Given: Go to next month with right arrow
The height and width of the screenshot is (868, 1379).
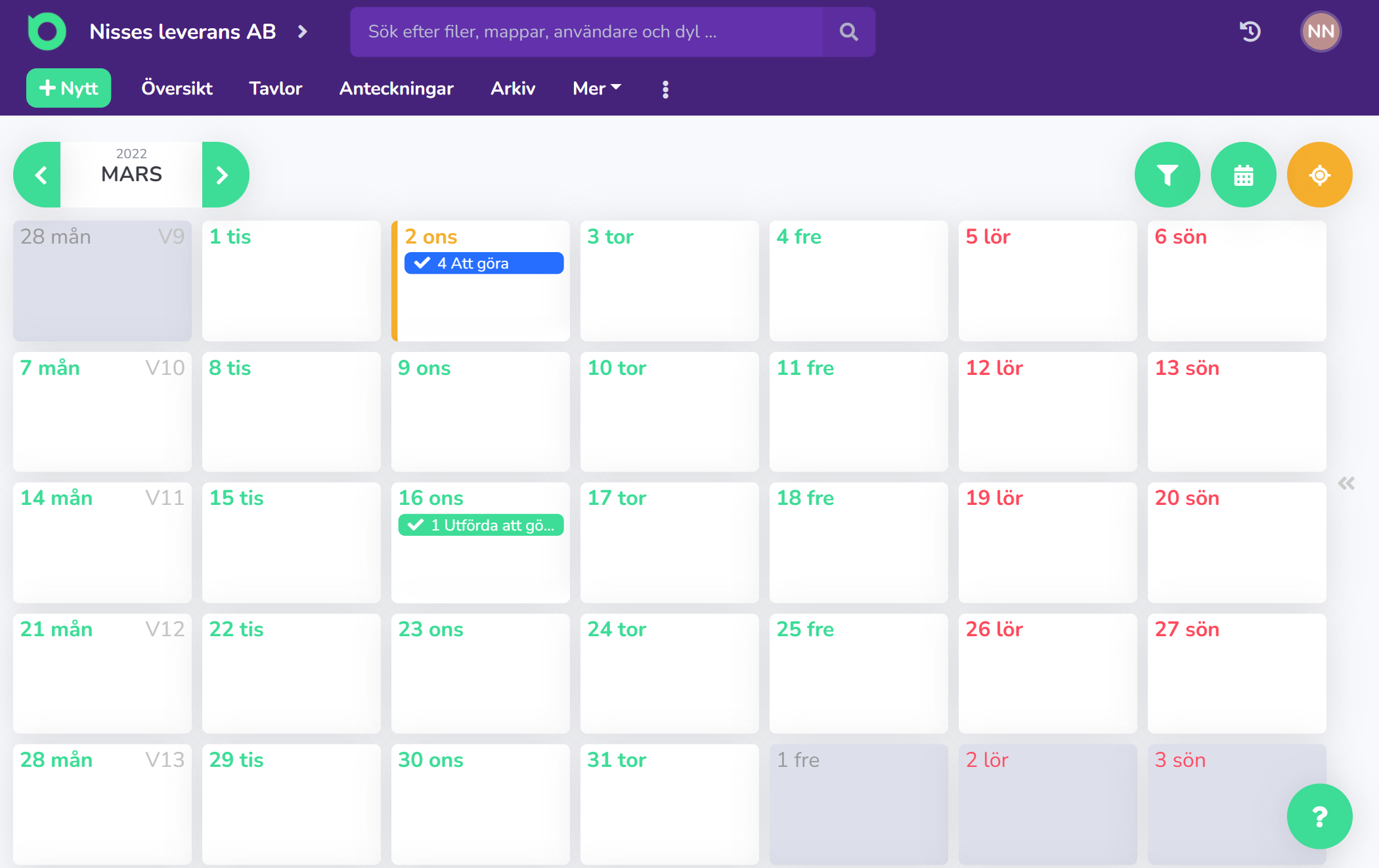Looking at the screenshot, I should pyautogui.click(x=225, y=175).
